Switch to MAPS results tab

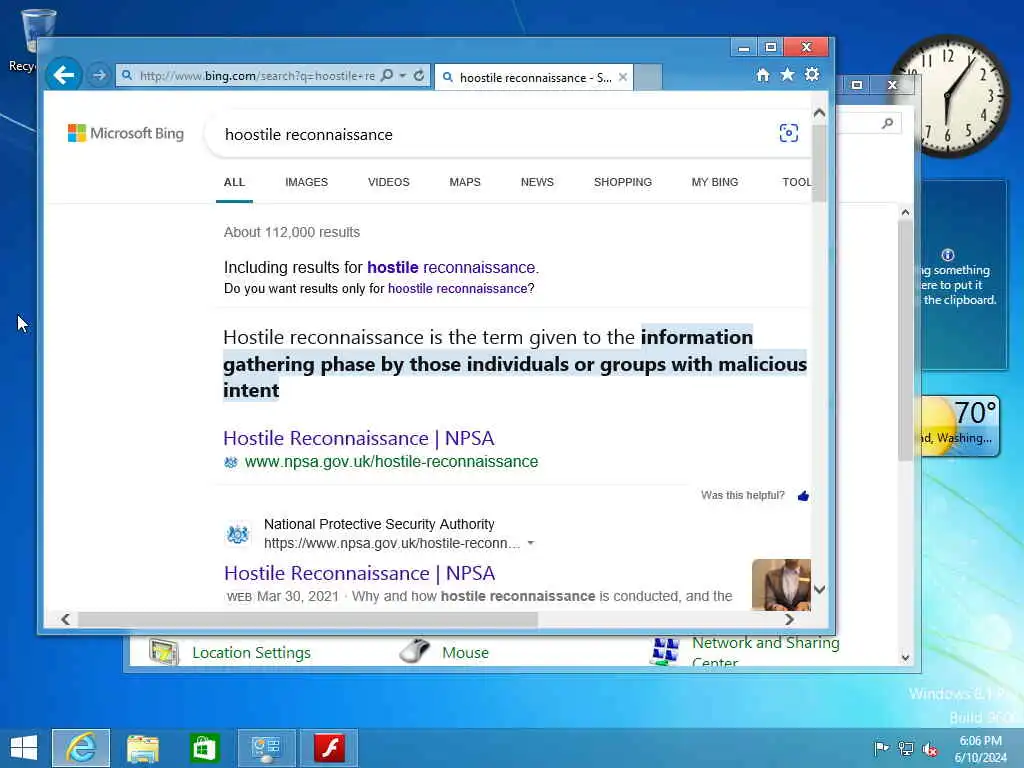465,182
